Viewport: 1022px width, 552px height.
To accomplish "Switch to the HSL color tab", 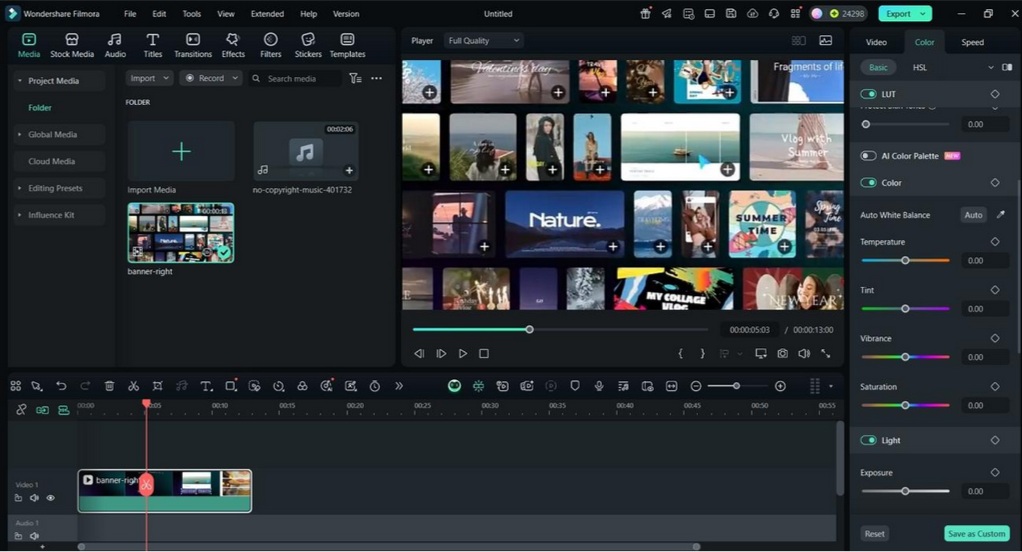I will point(920,67).
